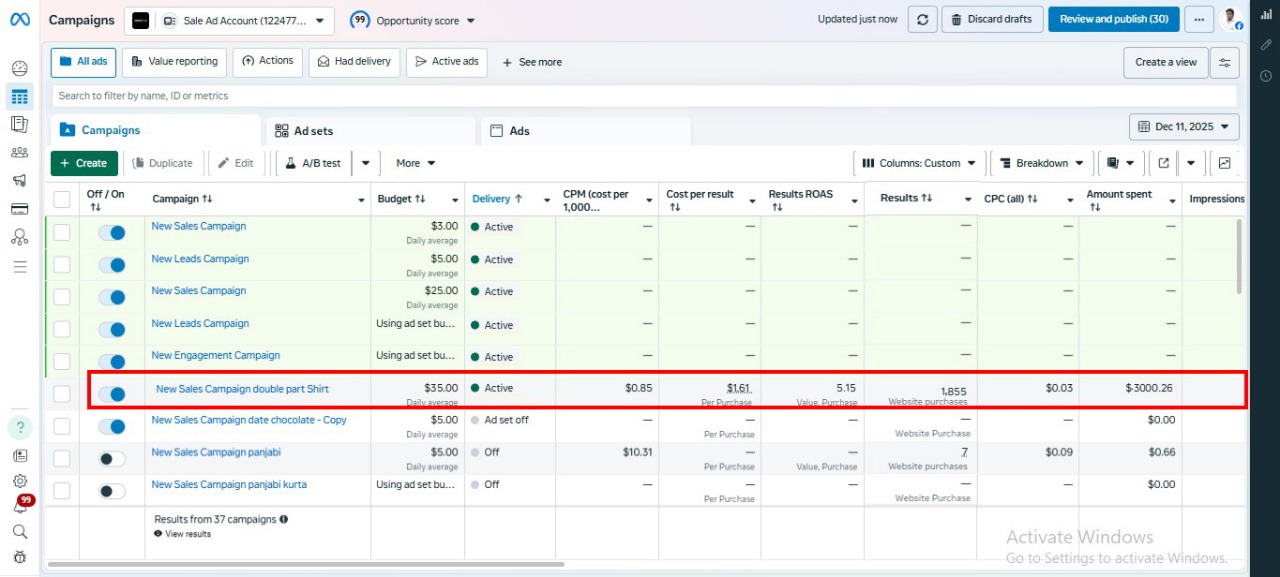Image resolution: width=1280 pixels, height=577 pixels.
Task: Click the refresh data icon
Action: pyautogui.click(x=922, y=20)
